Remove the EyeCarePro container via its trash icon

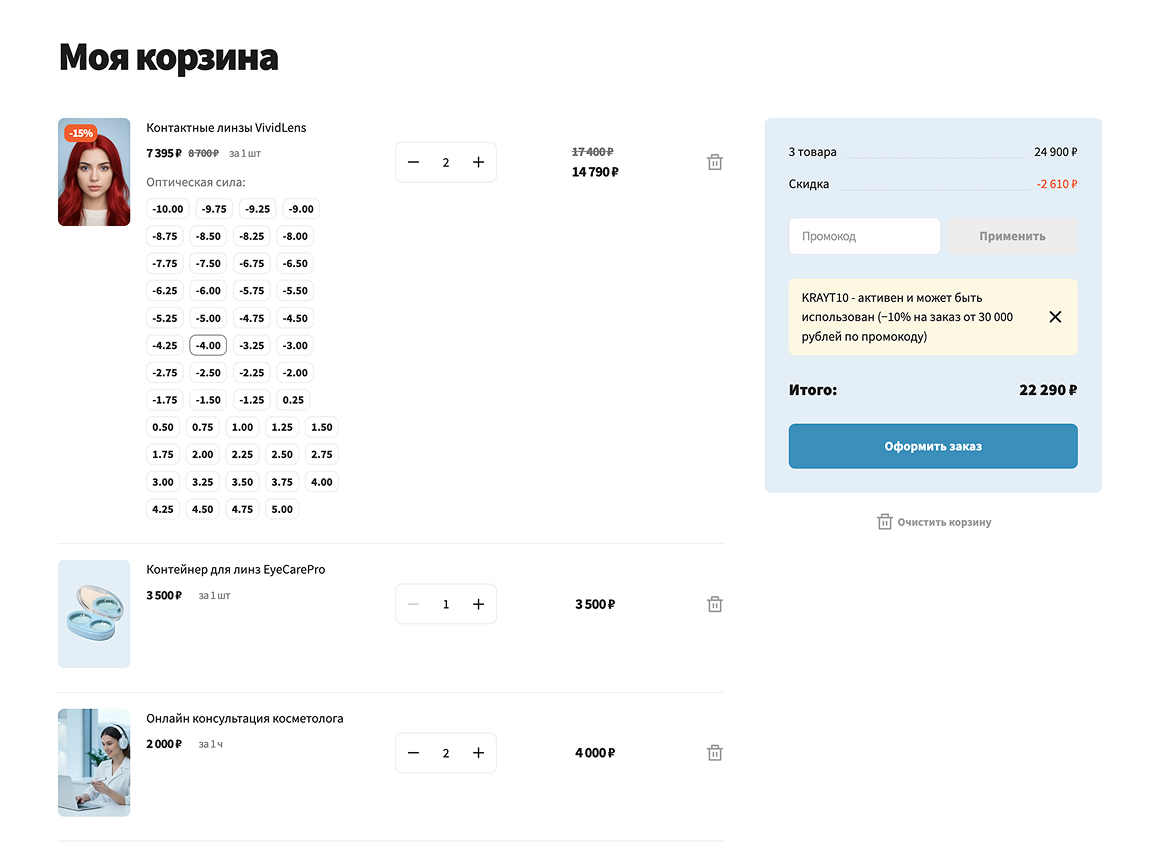(x=714, y=603)
